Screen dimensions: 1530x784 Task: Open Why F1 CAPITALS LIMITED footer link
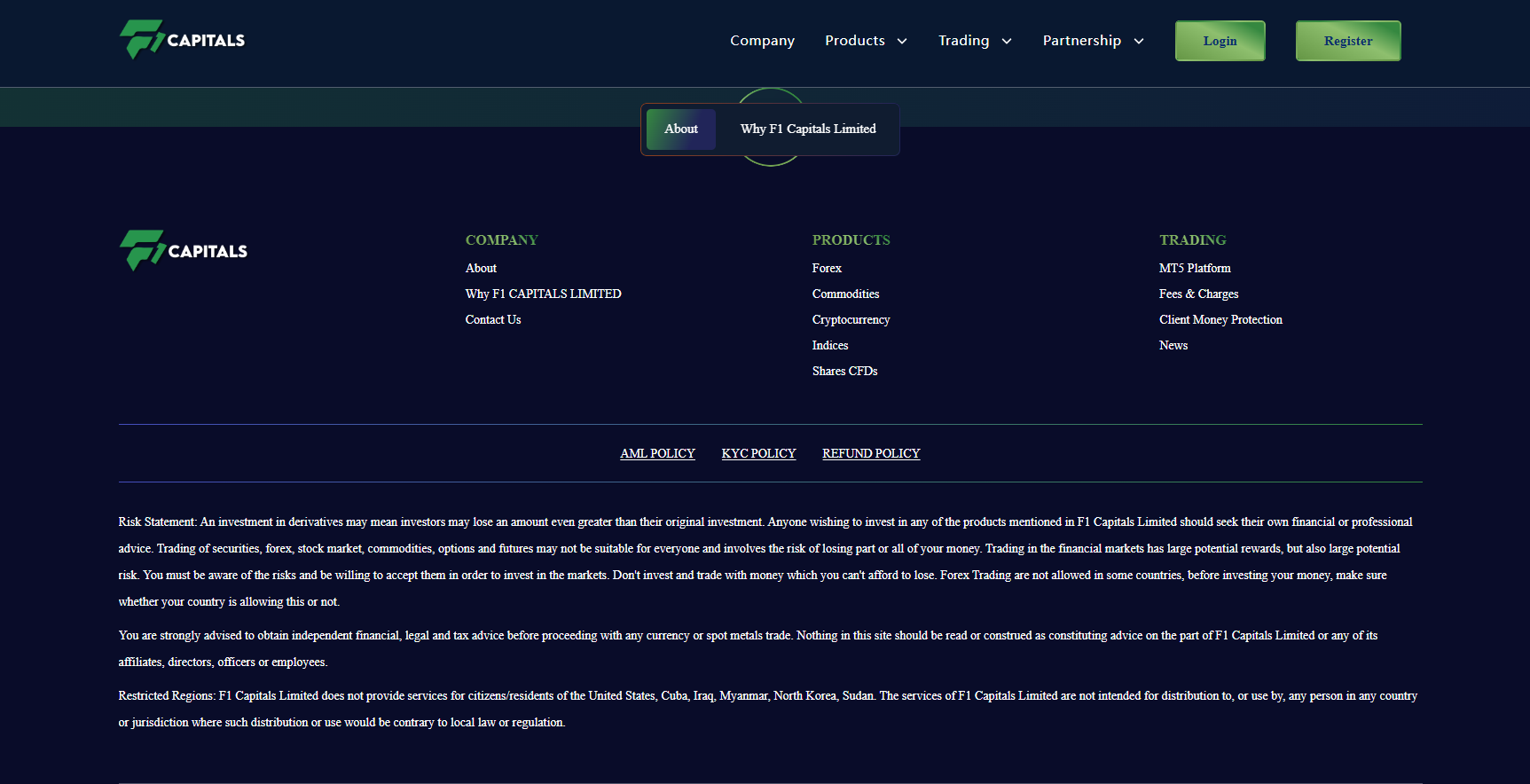pos(544,294)
